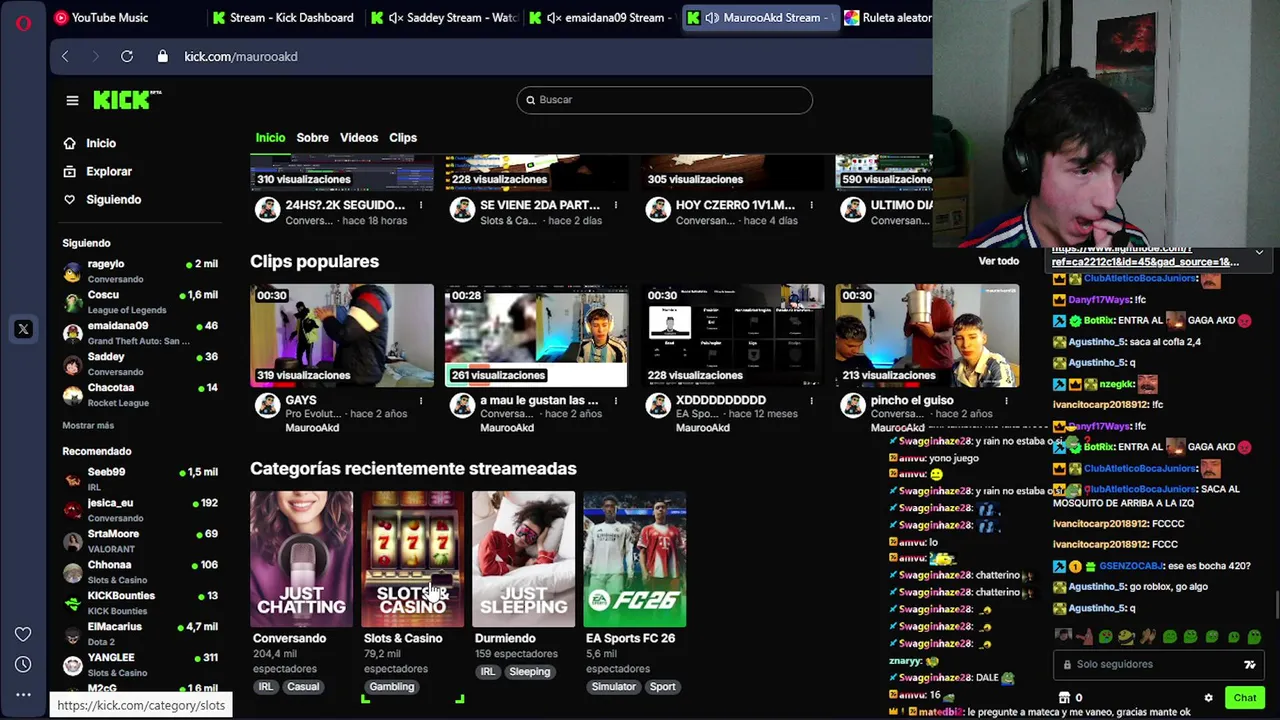Go back with the browser back arrow
The image size is (1280, 720).
coord(65,56)
